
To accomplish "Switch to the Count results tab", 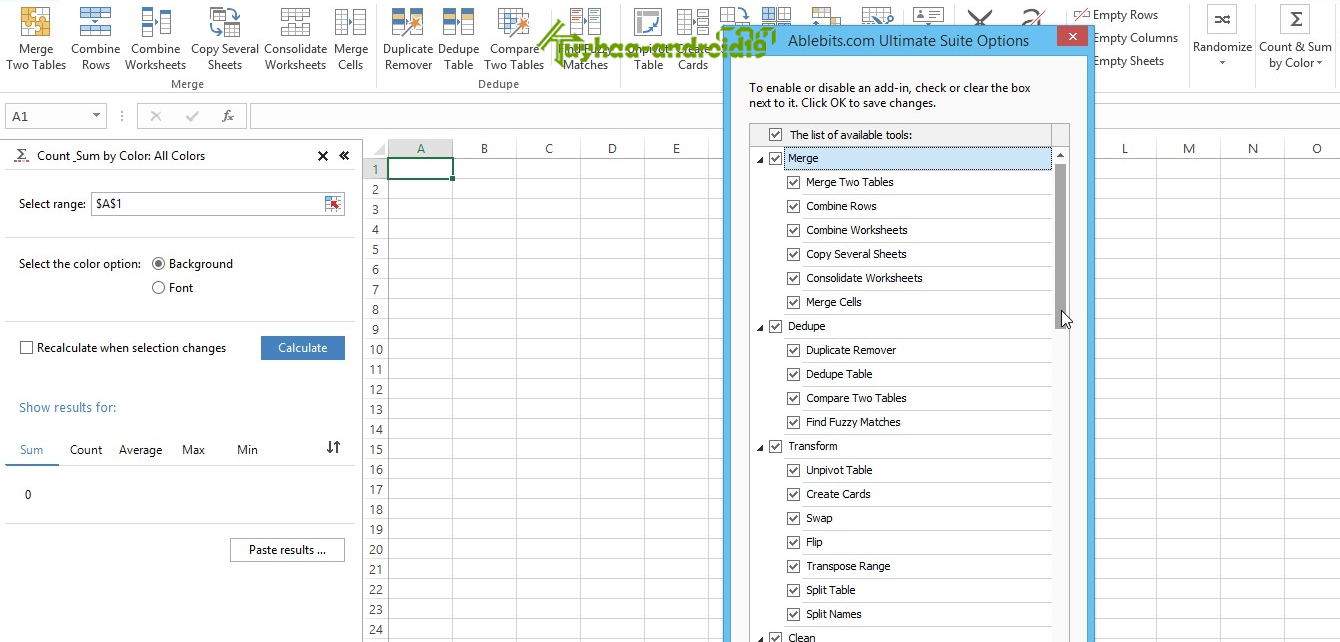I will [x=86, y=450].
